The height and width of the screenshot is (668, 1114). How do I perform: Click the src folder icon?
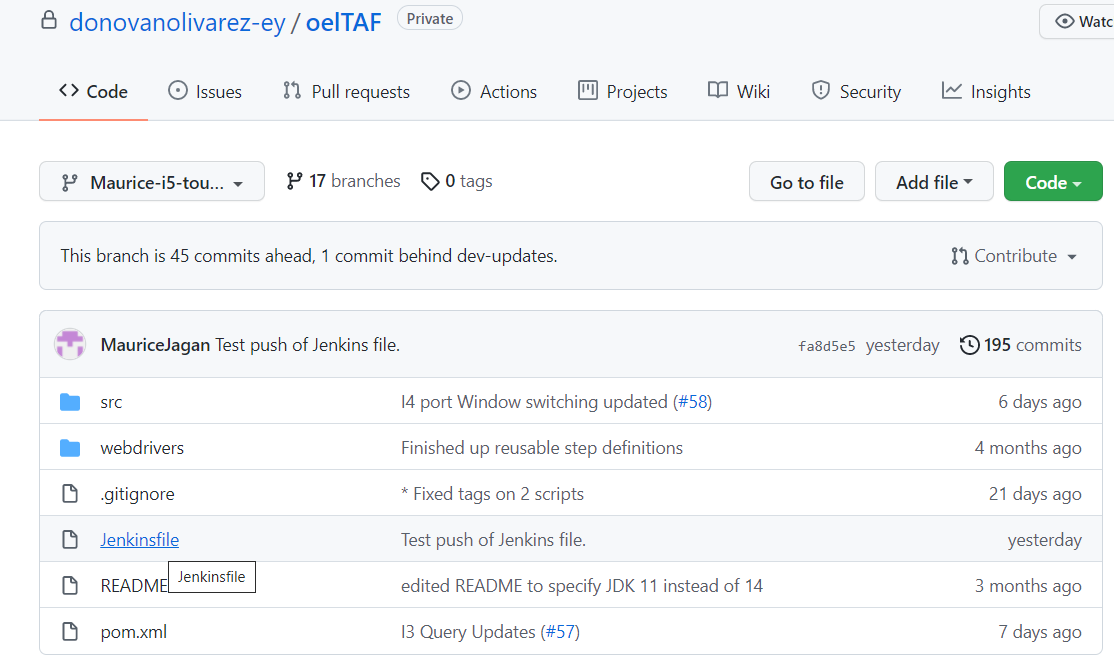coord(70,402)
